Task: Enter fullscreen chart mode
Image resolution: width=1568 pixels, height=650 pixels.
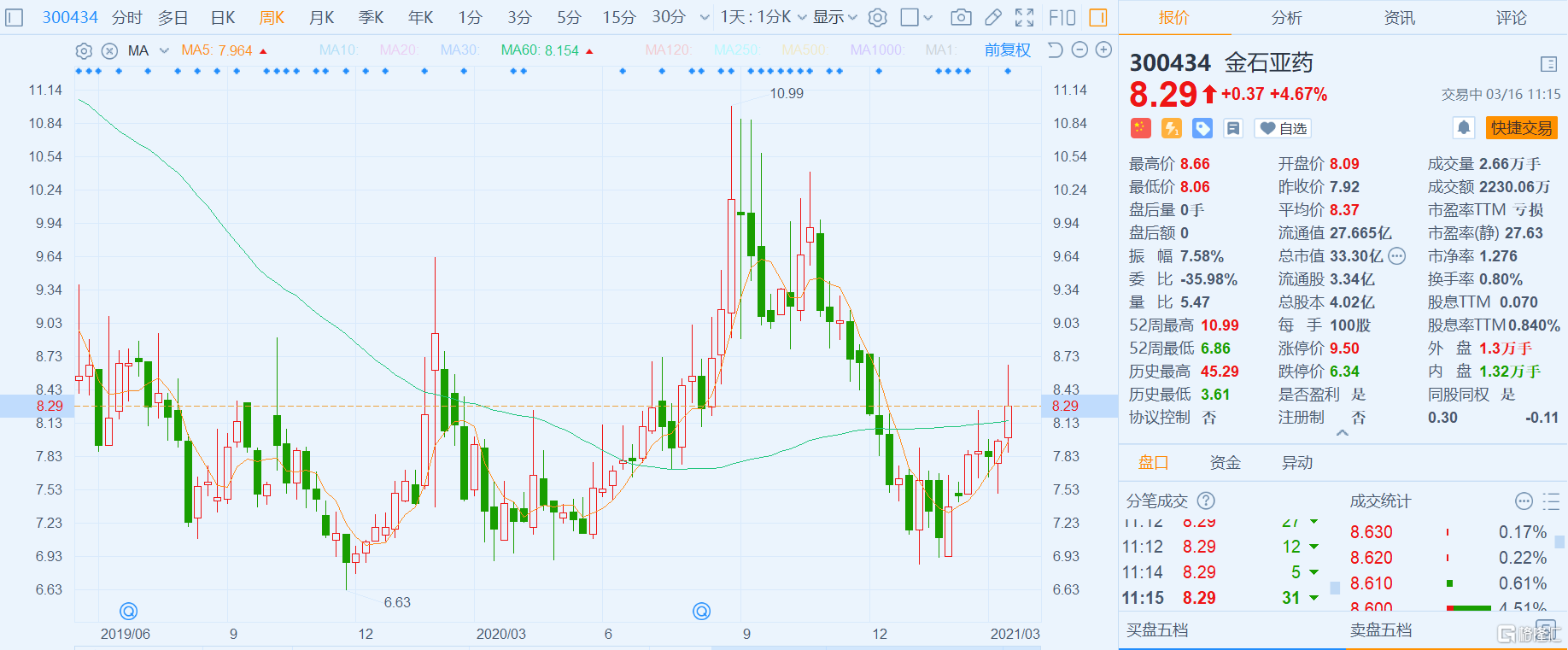Action: coord(1024,17)
